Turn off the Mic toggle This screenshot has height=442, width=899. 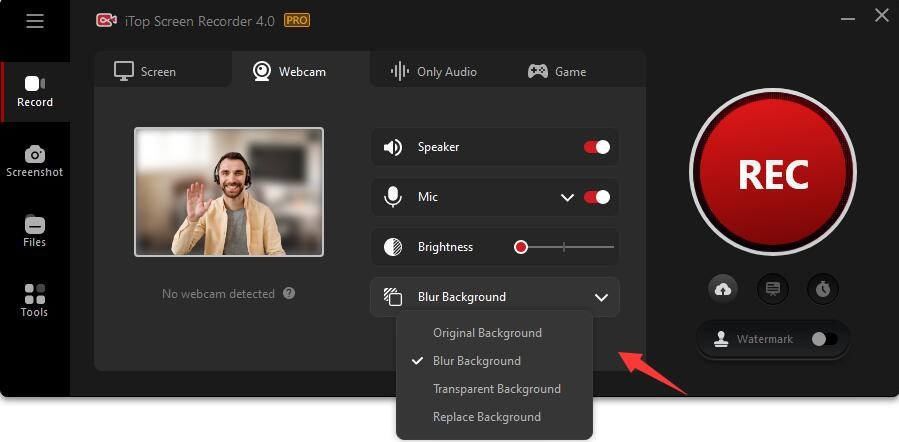coord(597,197)
